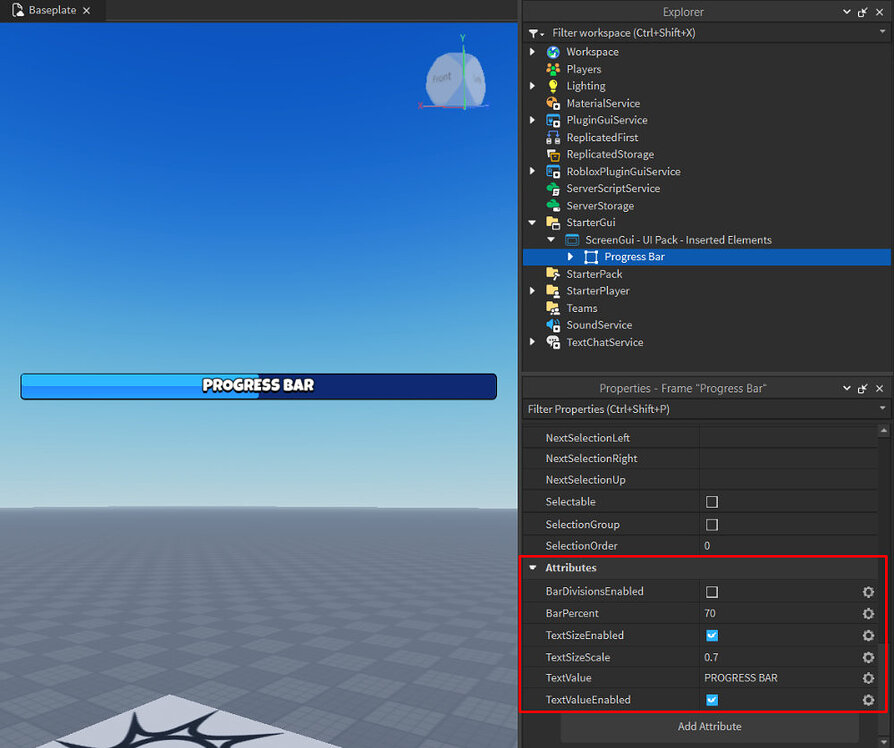
Task: Enable the BarDivisionsEnabled attribute checkbox
Action: pos(712,591)
